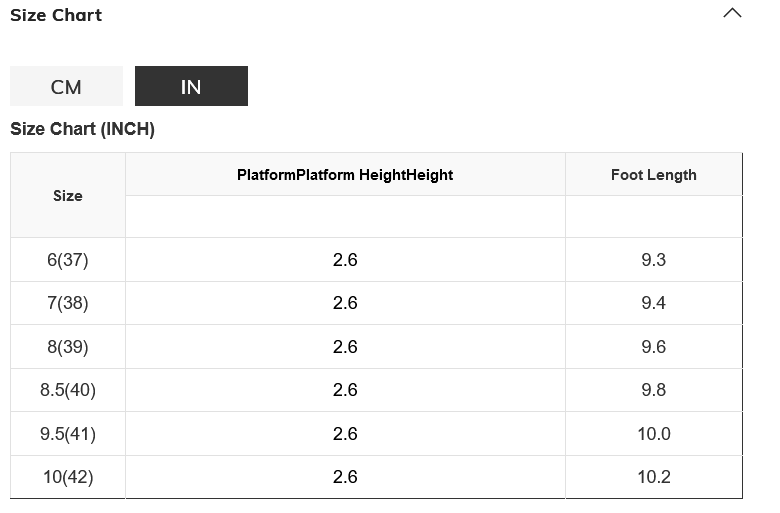This screenshot has height=513, width=780.
Task: Select the 10(42) size cell
Action: coord(68,477)
